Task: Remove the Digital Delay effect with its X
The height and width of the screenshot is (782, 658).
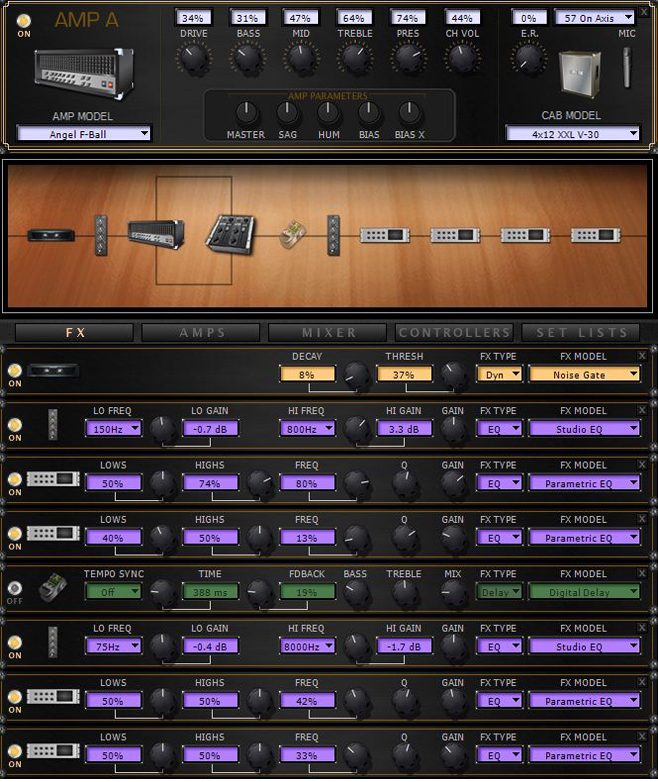Action: click(x=642, y=573)
